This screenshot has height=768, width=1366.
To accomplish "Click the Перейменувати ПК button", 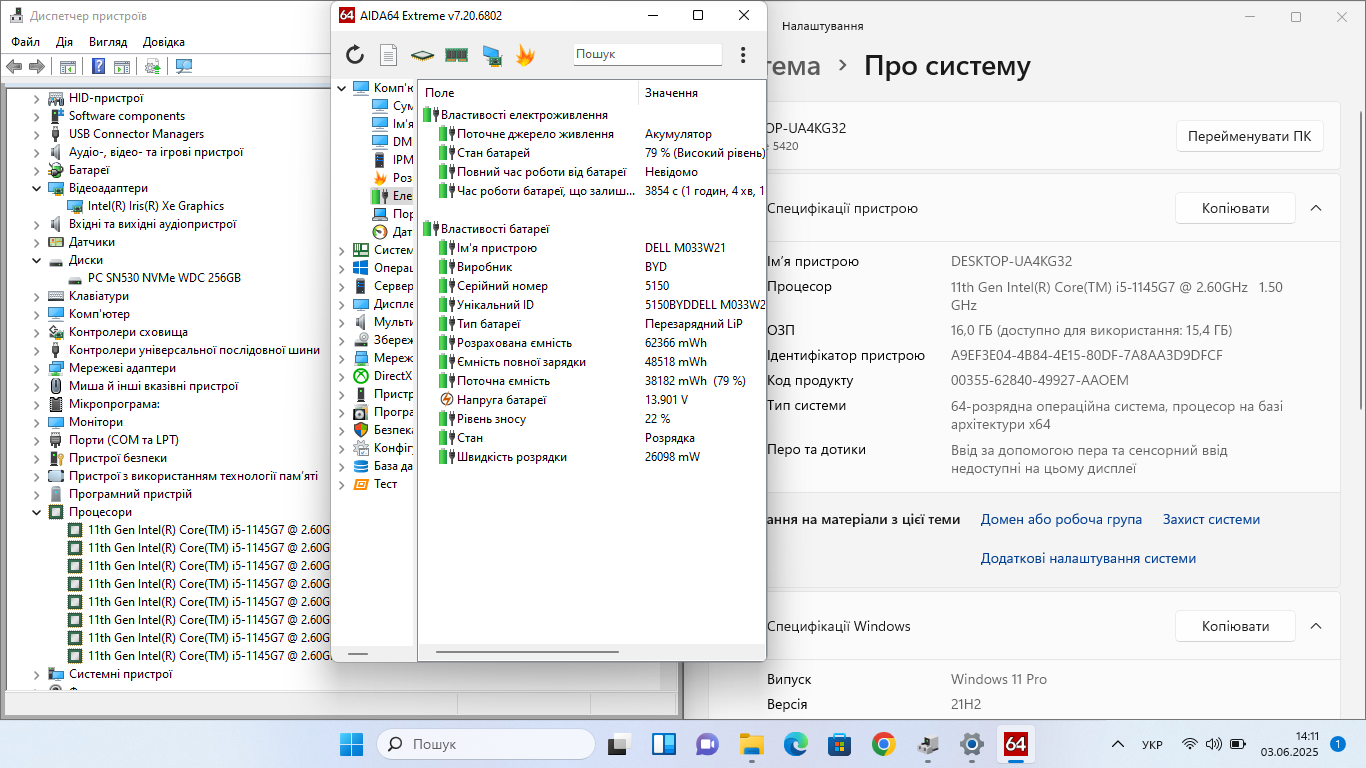I will pos(1249,137).
